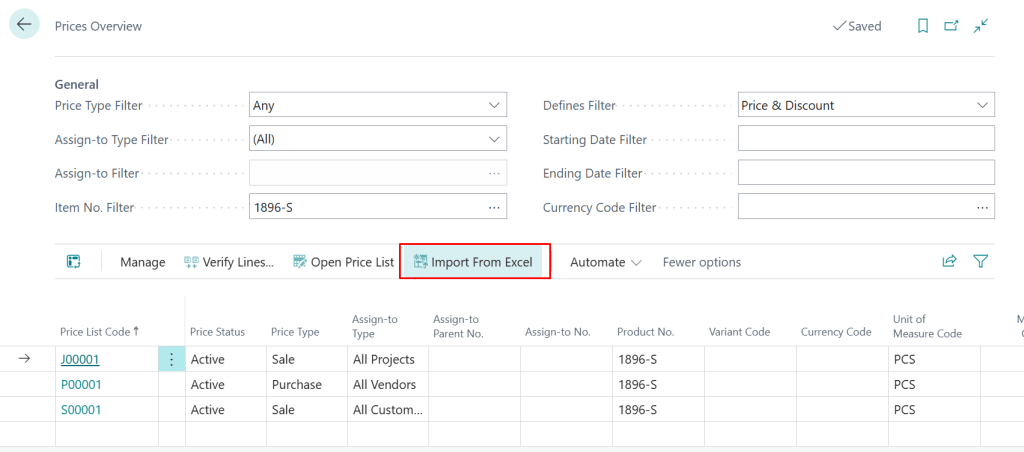Click Open Price List action
This screenshot has height=452, width=1024.
point(343,262)
